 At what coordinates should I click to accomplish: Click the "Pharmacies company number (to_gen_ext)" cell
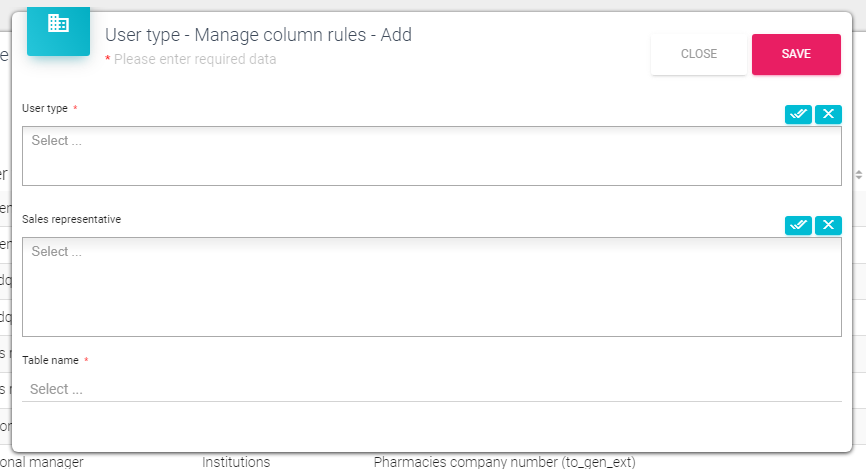504,462
